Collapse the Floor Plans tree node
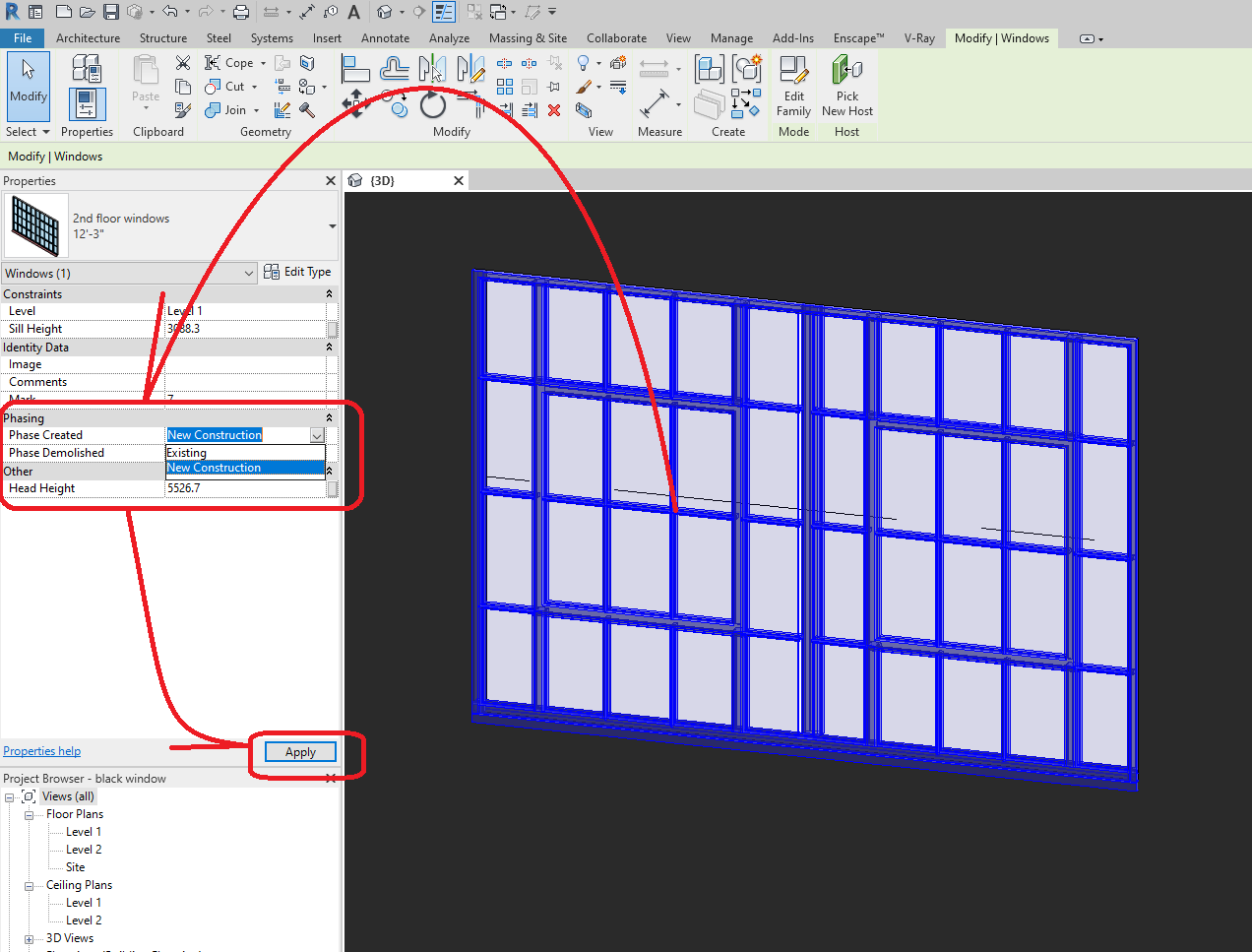1252x952 pixels. pos(30,814)
